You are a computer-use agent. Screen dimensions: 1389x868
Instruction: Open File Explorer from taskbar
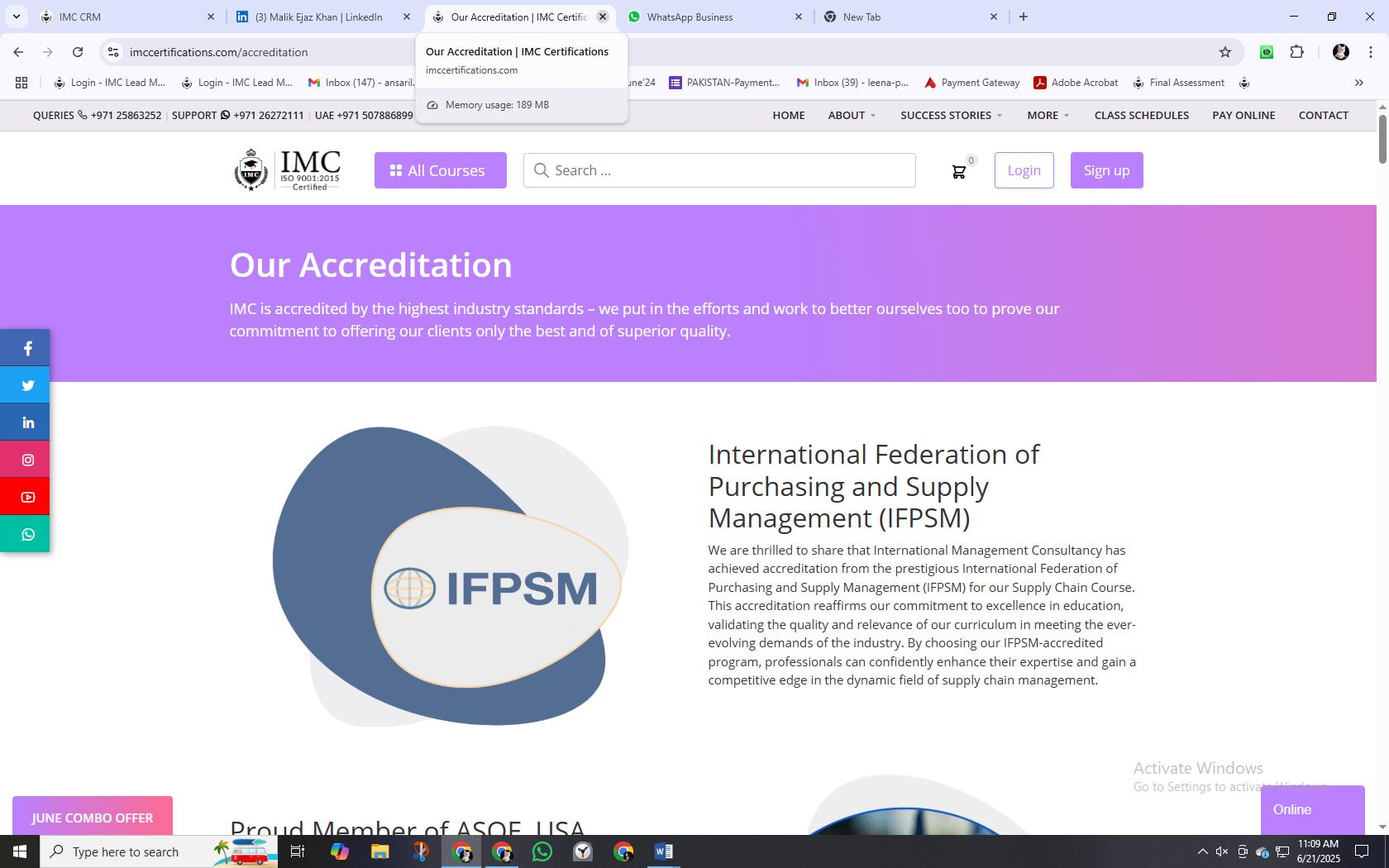click(x=379, y=851)
